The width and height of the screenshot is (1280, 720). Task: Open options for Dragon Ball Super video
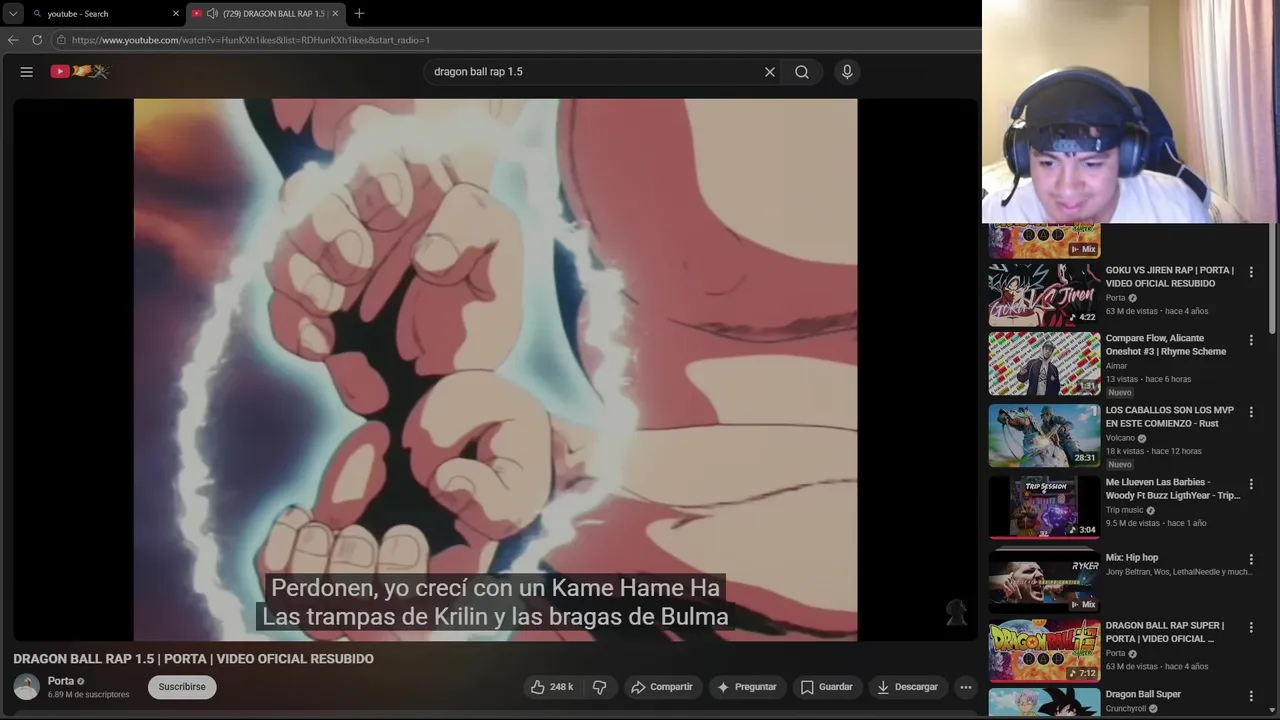[1251, 696]
